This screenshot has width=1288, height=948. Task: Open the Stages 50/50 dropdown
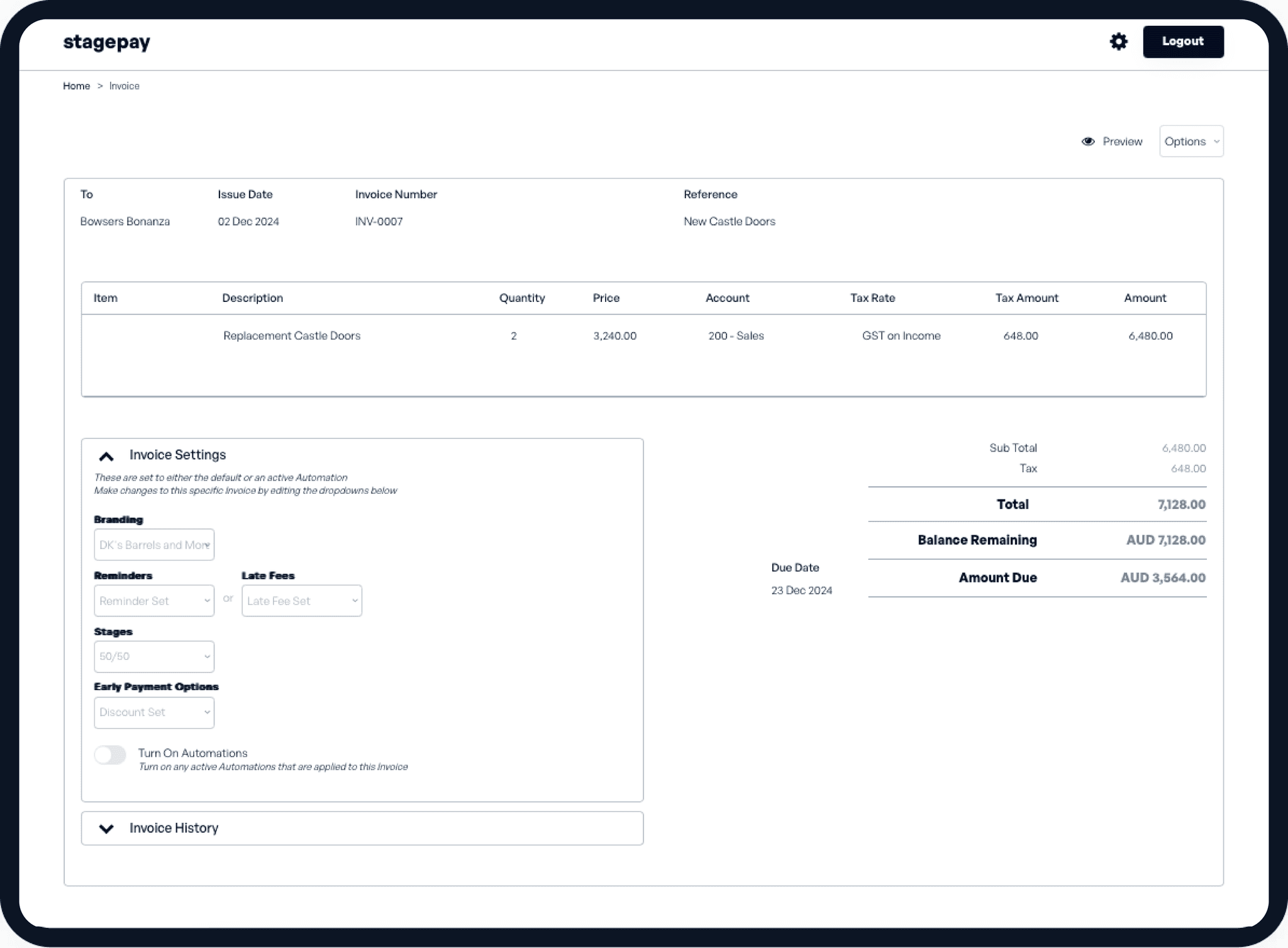point(154,657)
